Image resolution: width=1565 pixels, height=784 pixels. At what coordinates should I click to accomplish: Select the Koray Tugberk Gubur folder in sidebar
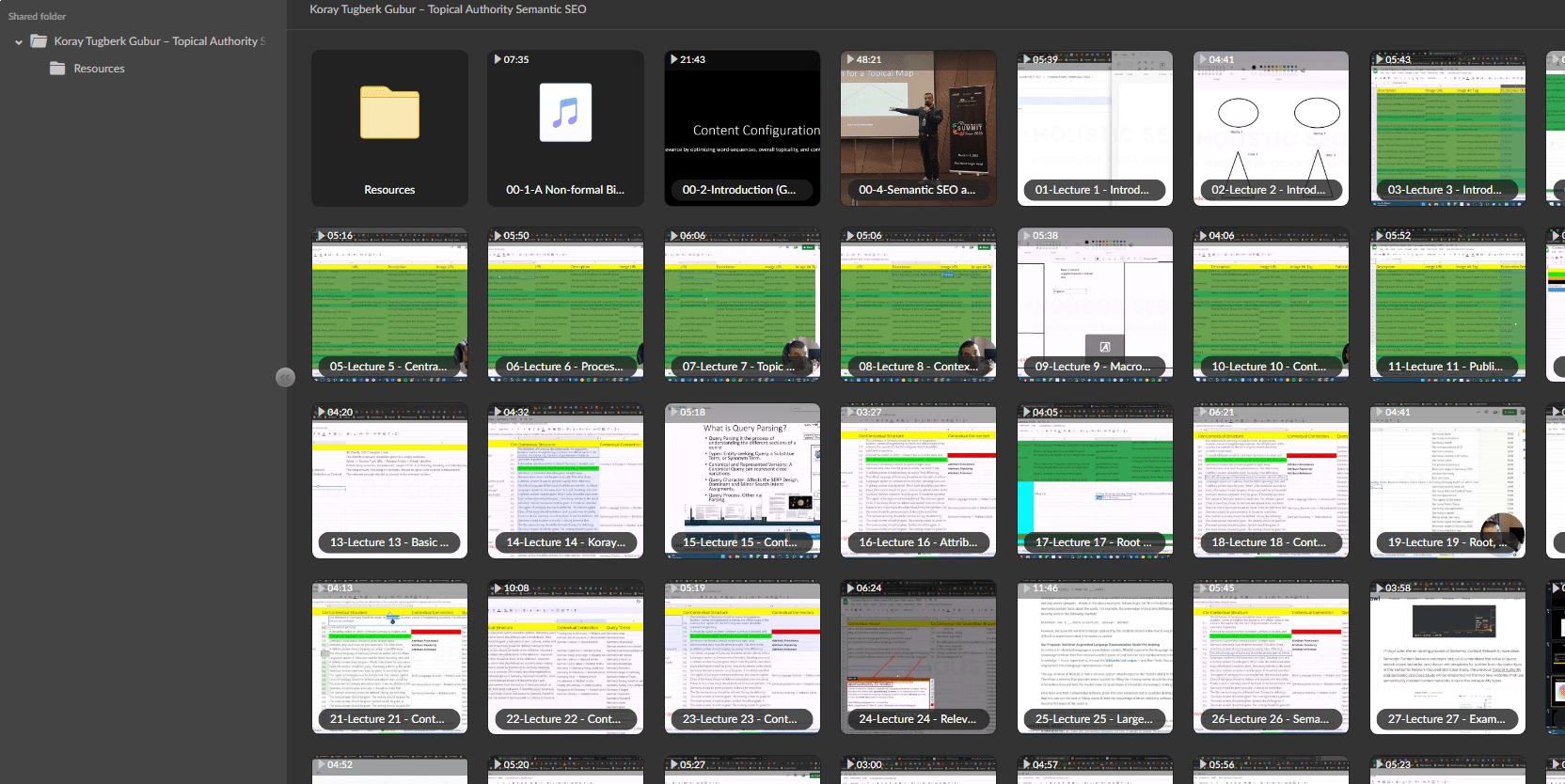149,41
